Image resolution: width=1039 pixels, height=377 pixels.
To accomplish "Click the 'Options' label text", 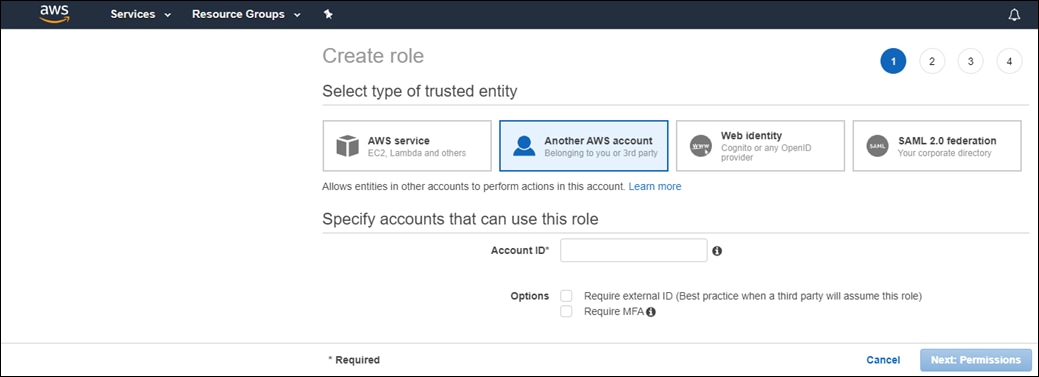I will (x=529, y=296).
